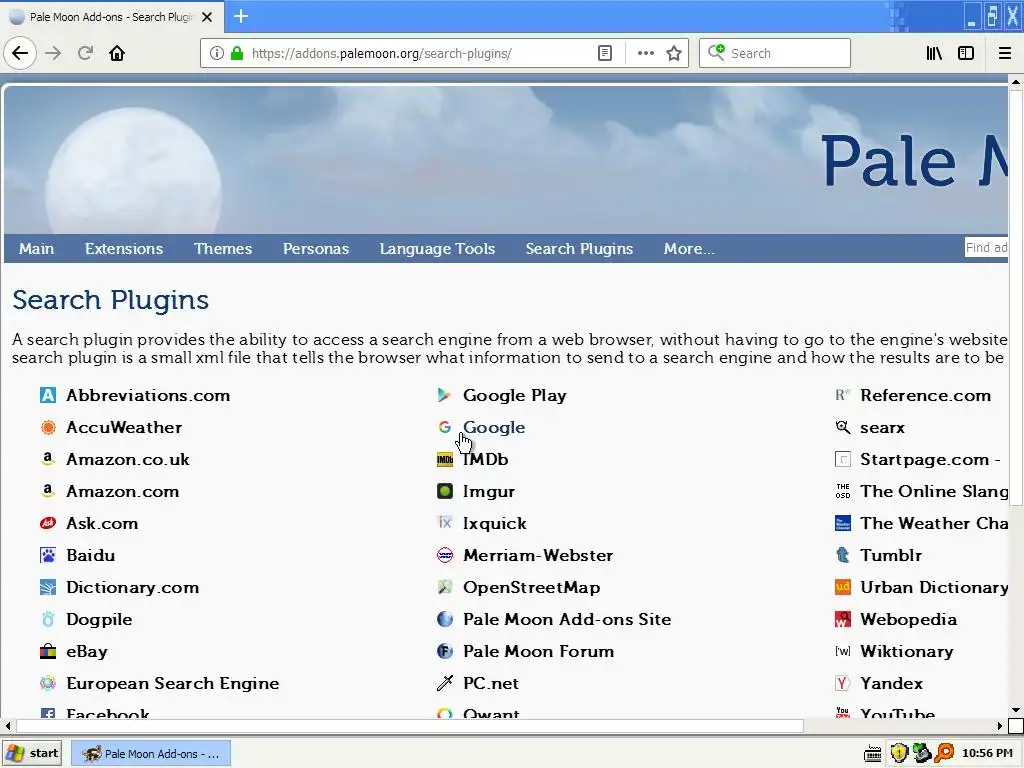Open a new tab
The image size is (1024, 768).
tap(241, 16)
